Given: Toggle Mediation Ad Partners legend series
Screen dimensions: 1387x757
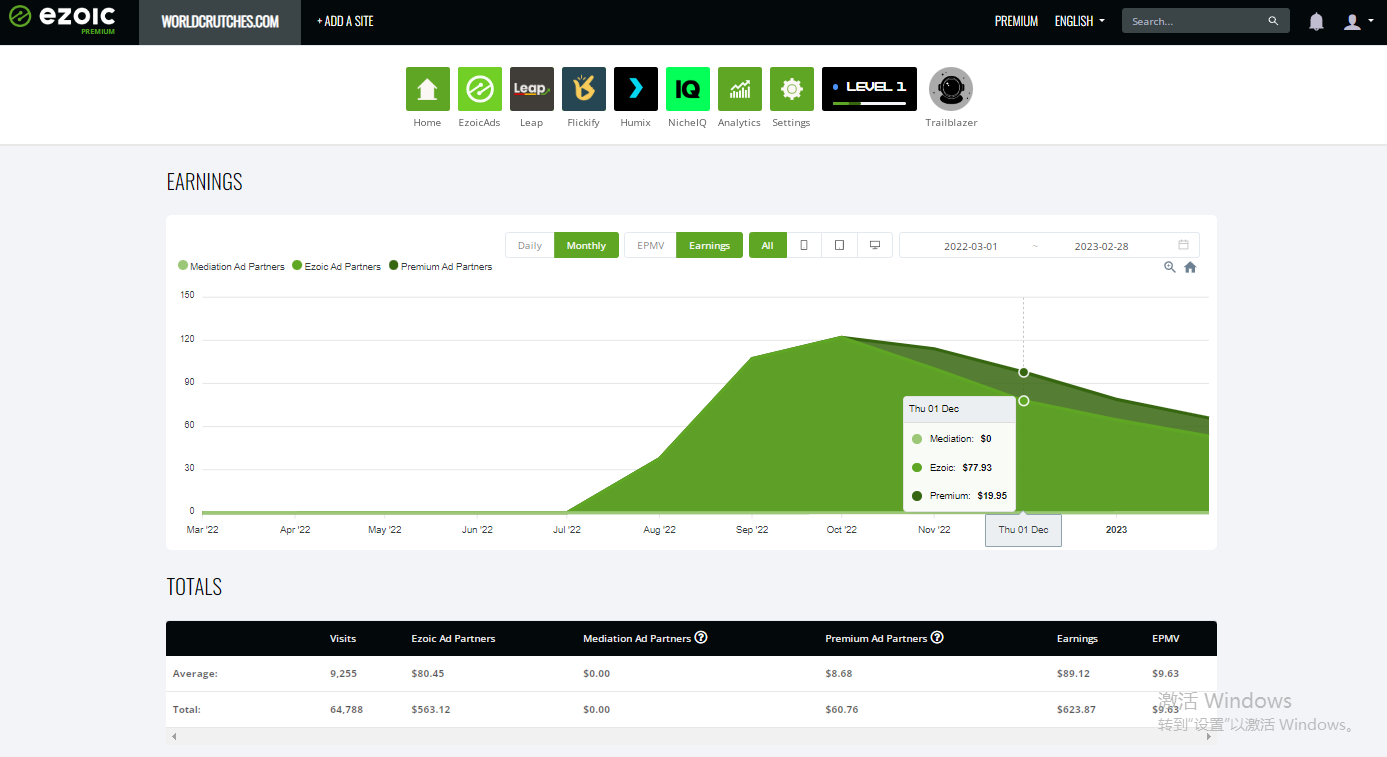Looking at the screenshot, I should [x=231, y=266].
